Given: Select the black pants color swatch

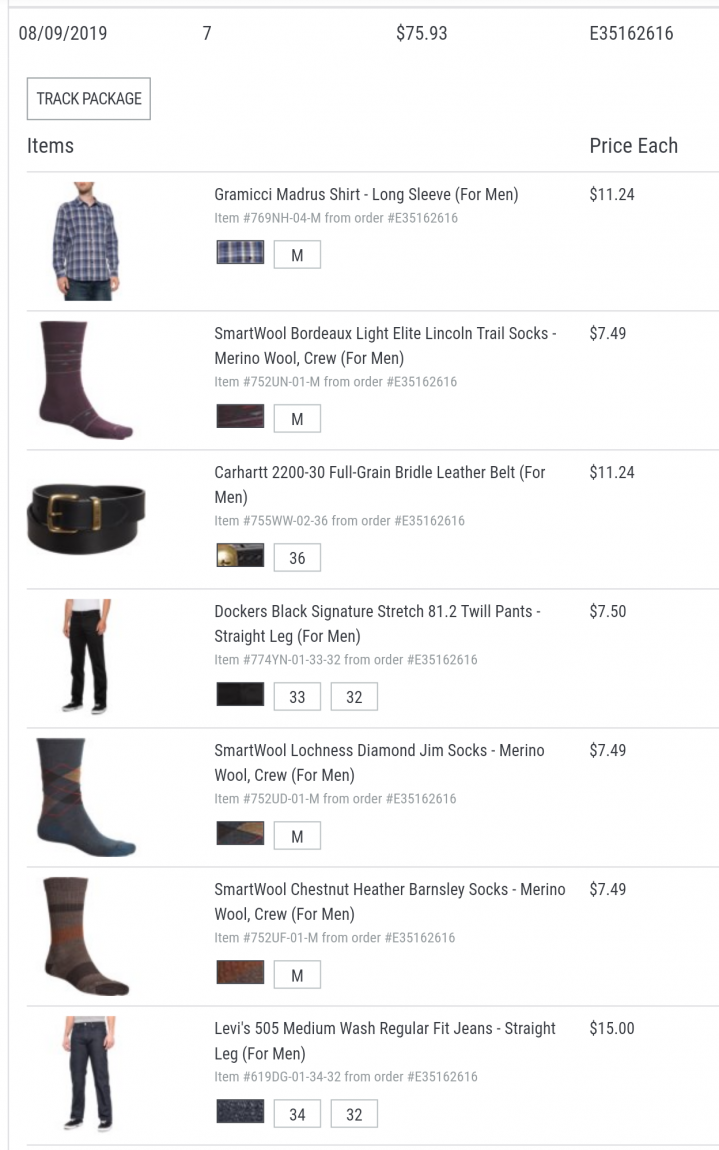Looking at the screenshot, I should coord(240,694).
